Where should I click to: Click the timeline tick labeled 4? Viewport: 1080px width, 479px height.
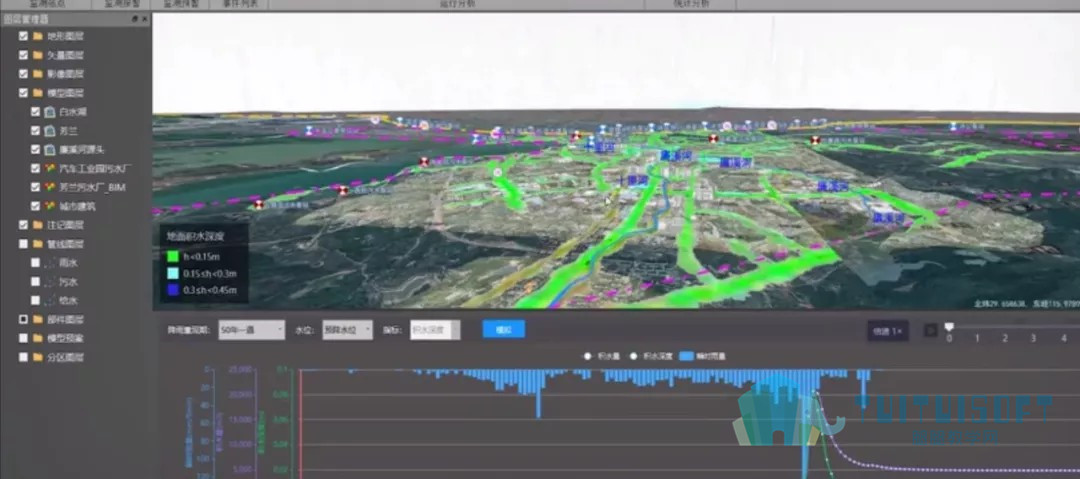[x=1064, y=338]
